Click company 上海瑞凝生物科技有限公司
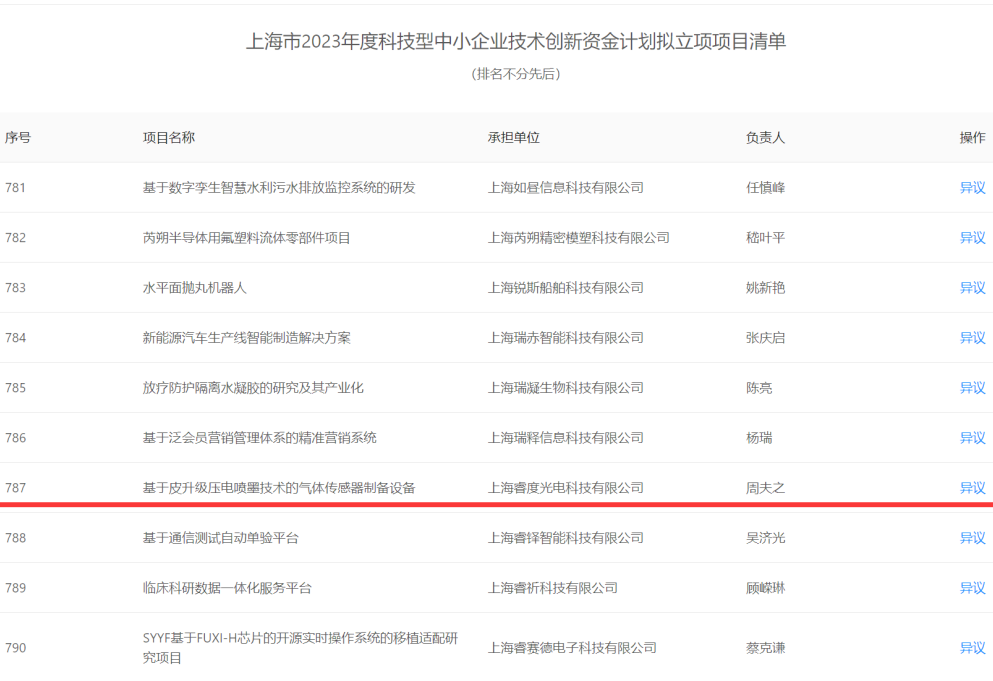The image size is (993, 681). pos(566,388)
